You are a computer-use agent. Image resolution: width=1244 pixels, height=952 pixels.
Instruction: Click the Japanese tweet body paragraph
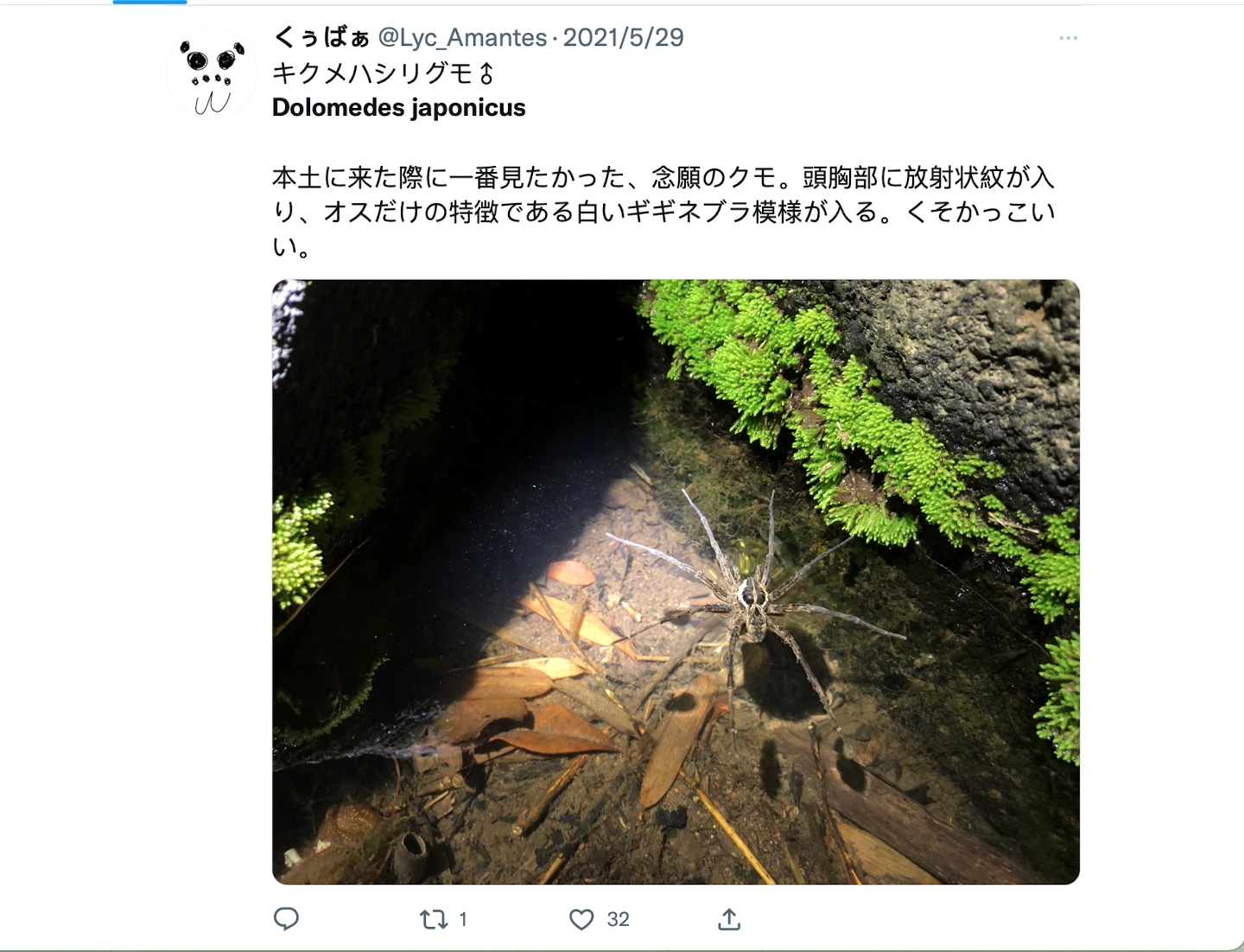[663, 212]
